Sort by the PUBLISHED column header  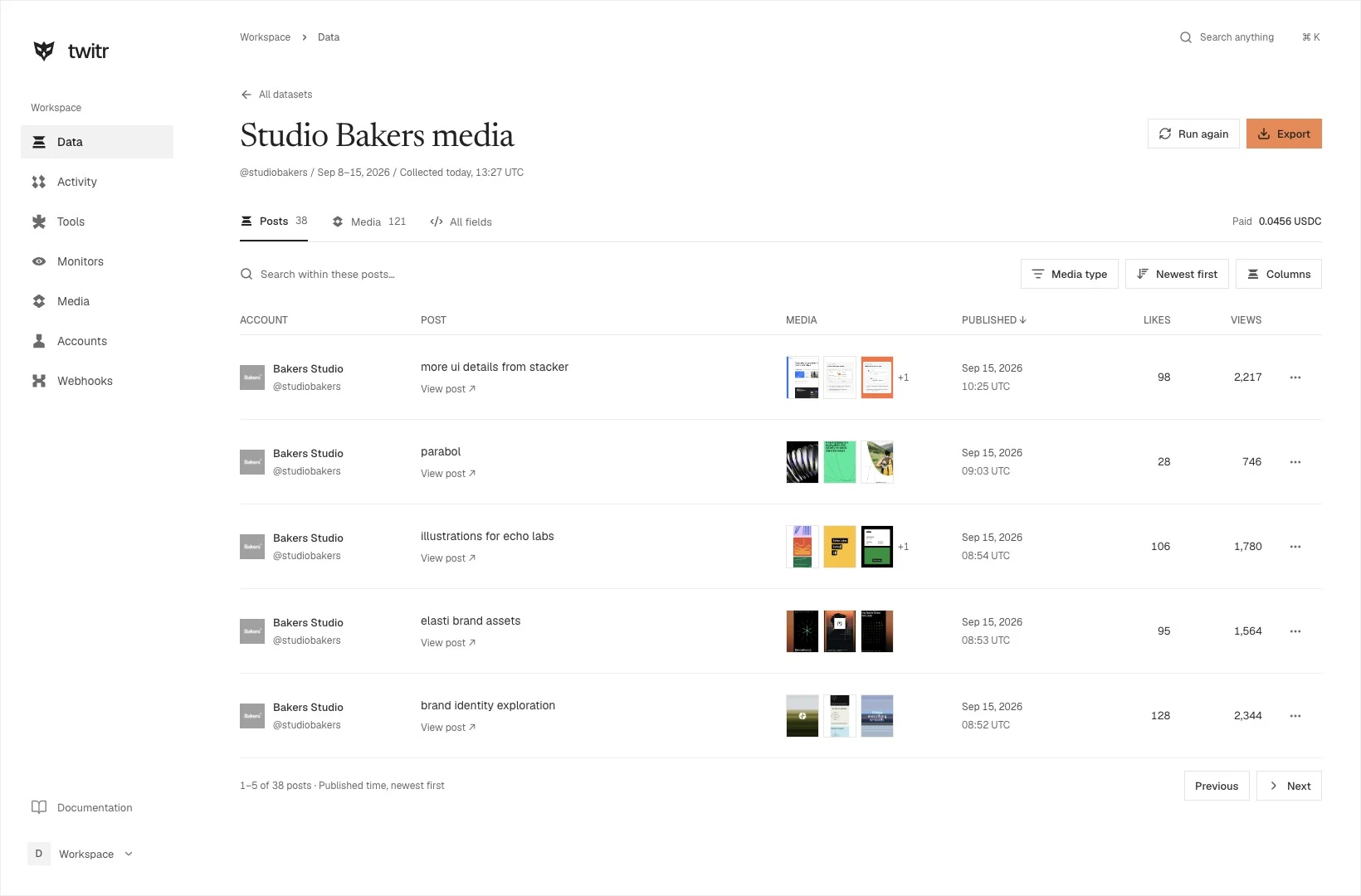point(993,320)
